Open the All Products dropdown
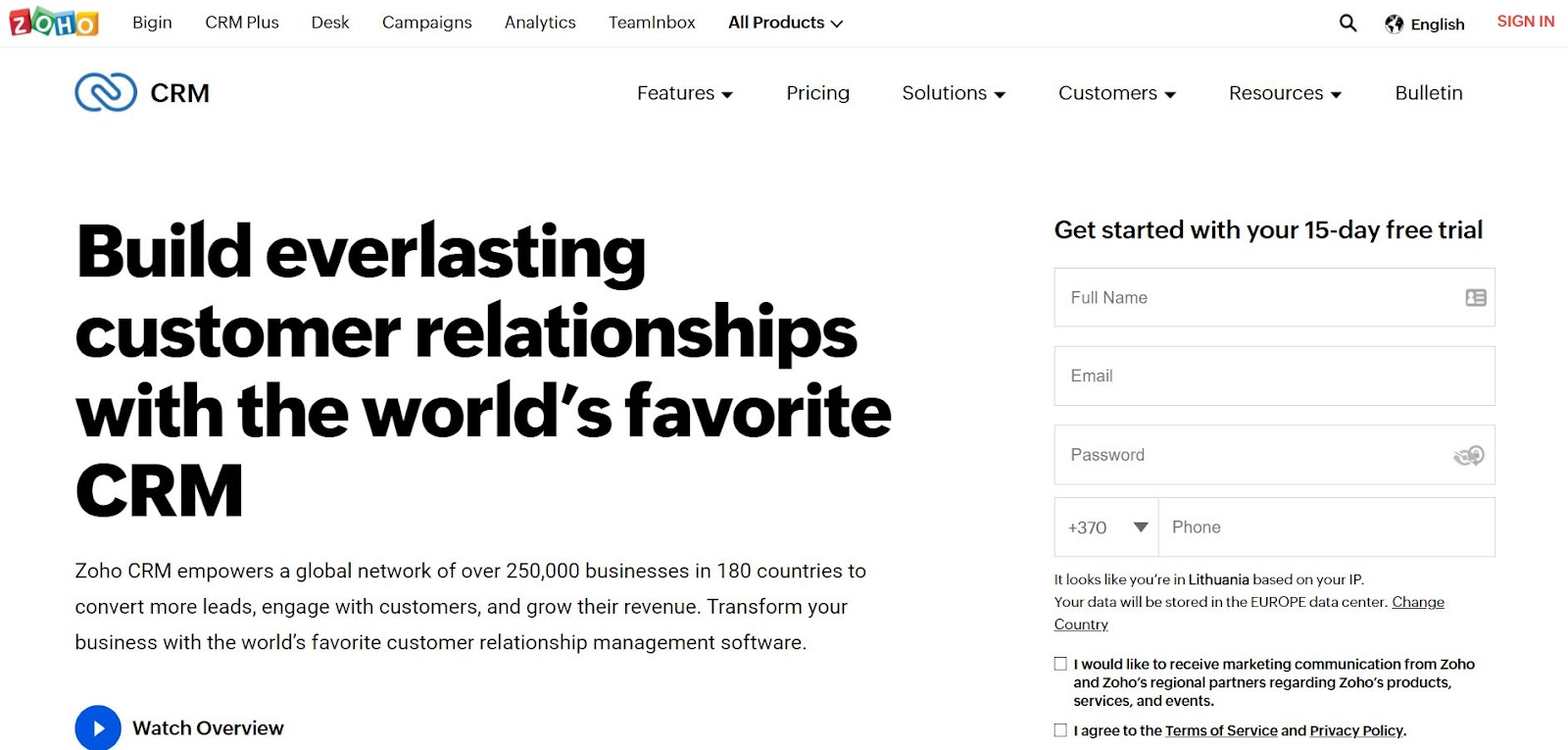1568x750 pixels. tap(785, 23)
